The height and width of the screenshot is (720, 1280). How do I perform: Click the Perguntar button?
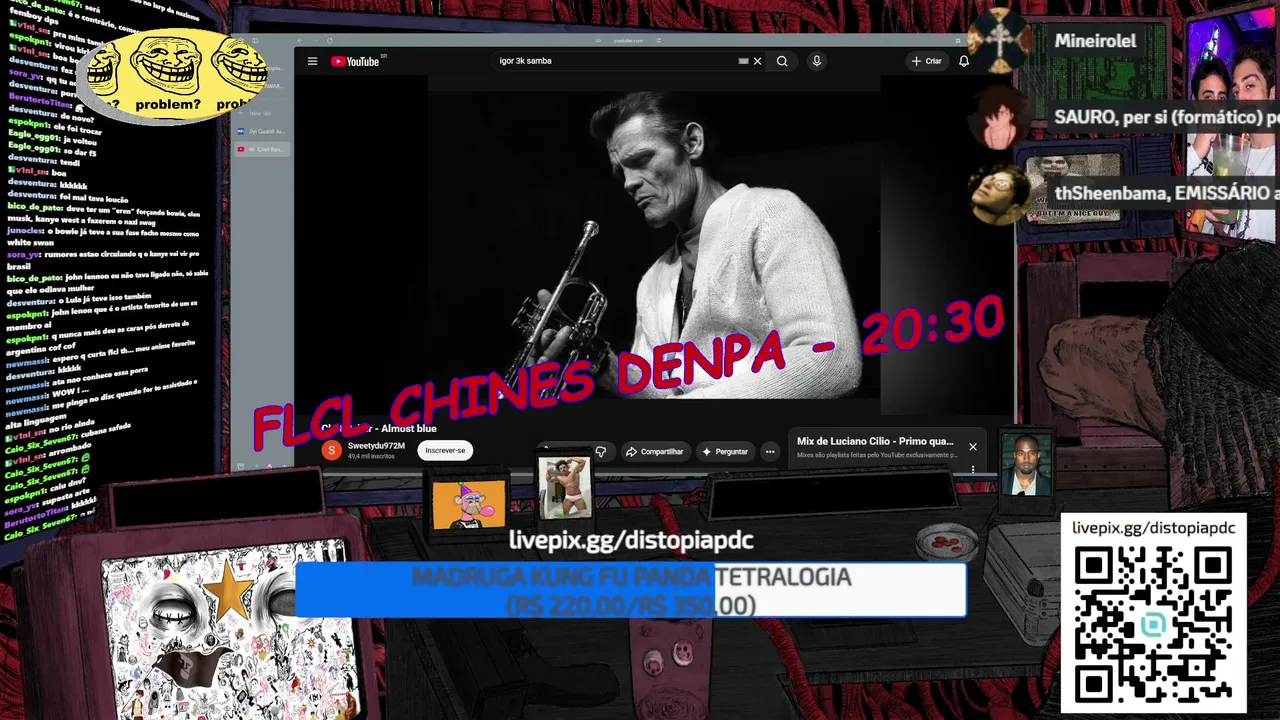point(726,452)
